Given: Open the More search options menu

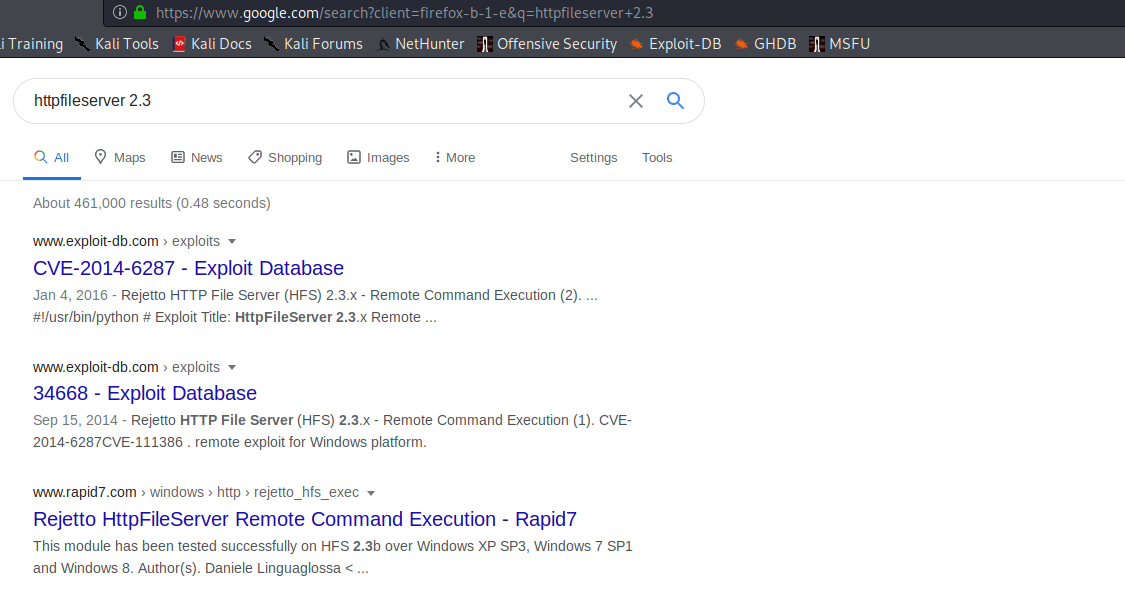Looking at the screenshot, I should (x=454, y=158).
